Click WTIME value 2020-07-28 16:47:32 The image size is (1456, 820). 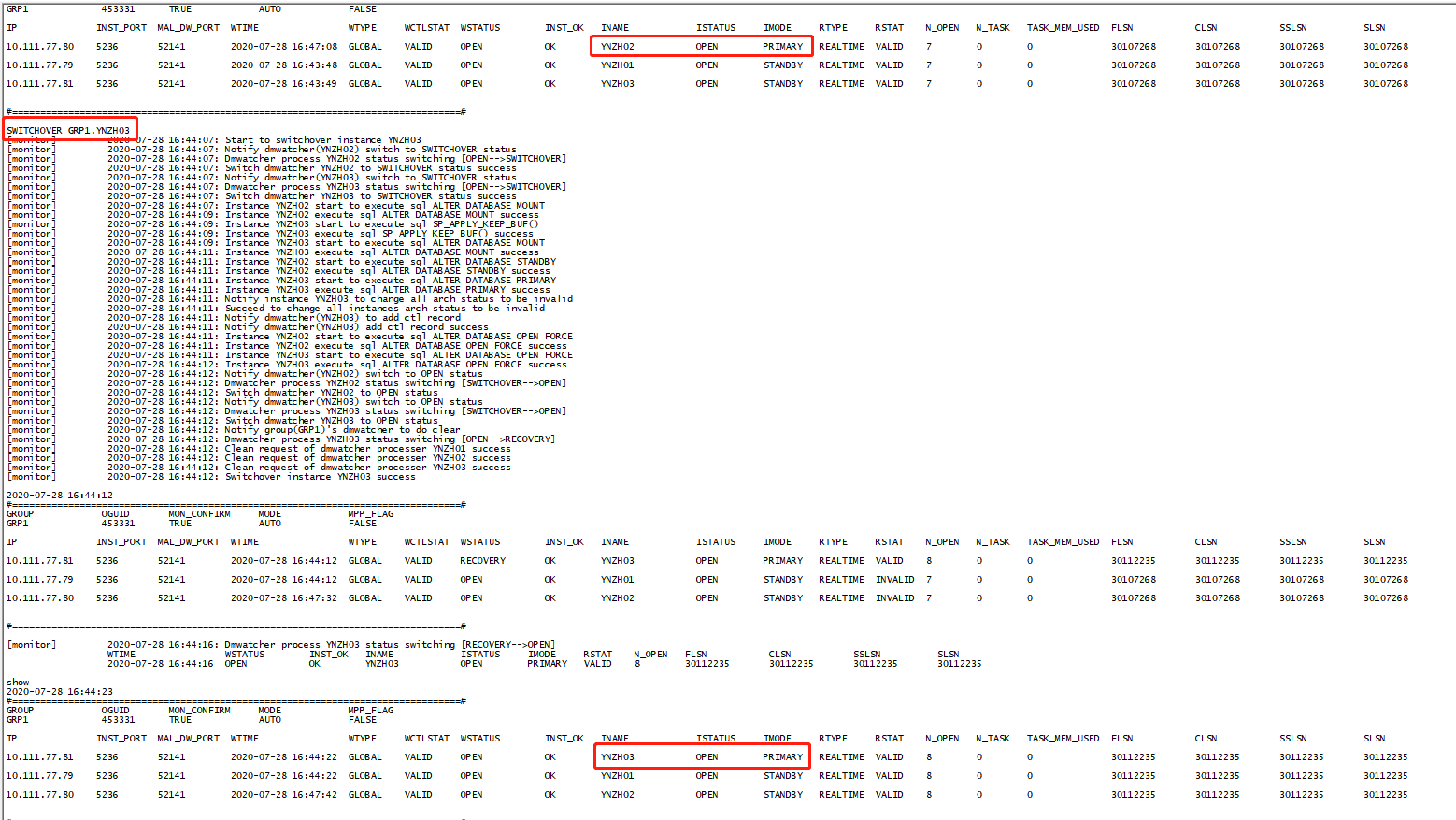tap(284, 597)
